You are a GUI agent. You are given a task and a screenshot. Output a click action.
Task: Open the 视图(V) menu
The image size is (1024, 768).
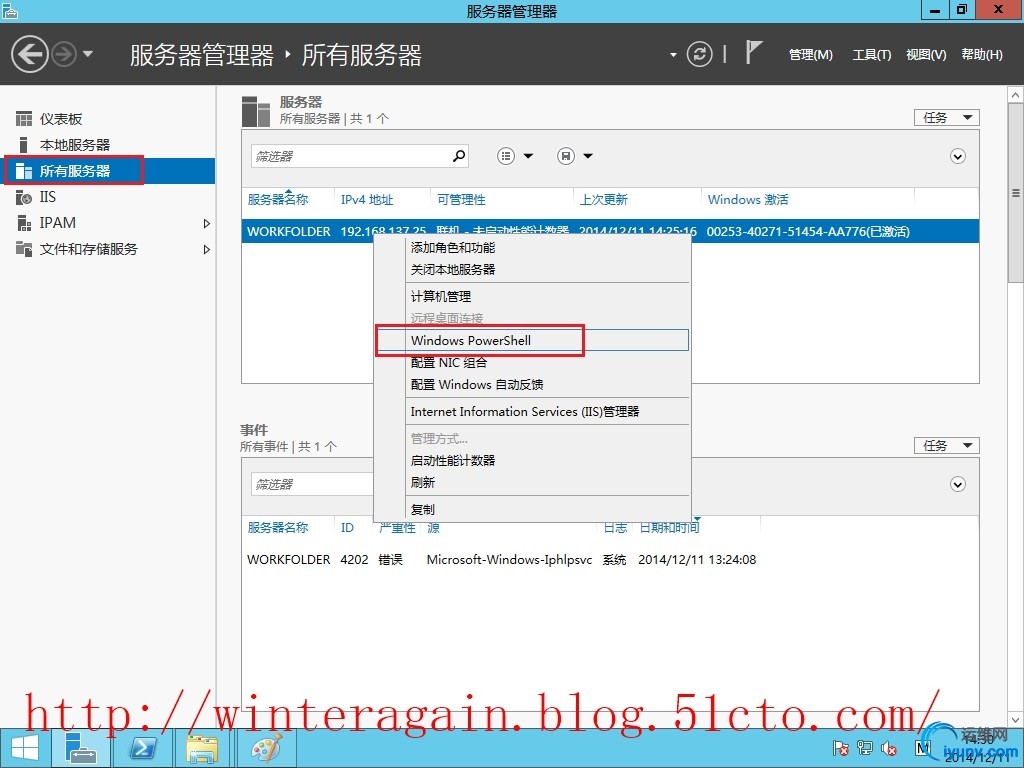[925, 55]
